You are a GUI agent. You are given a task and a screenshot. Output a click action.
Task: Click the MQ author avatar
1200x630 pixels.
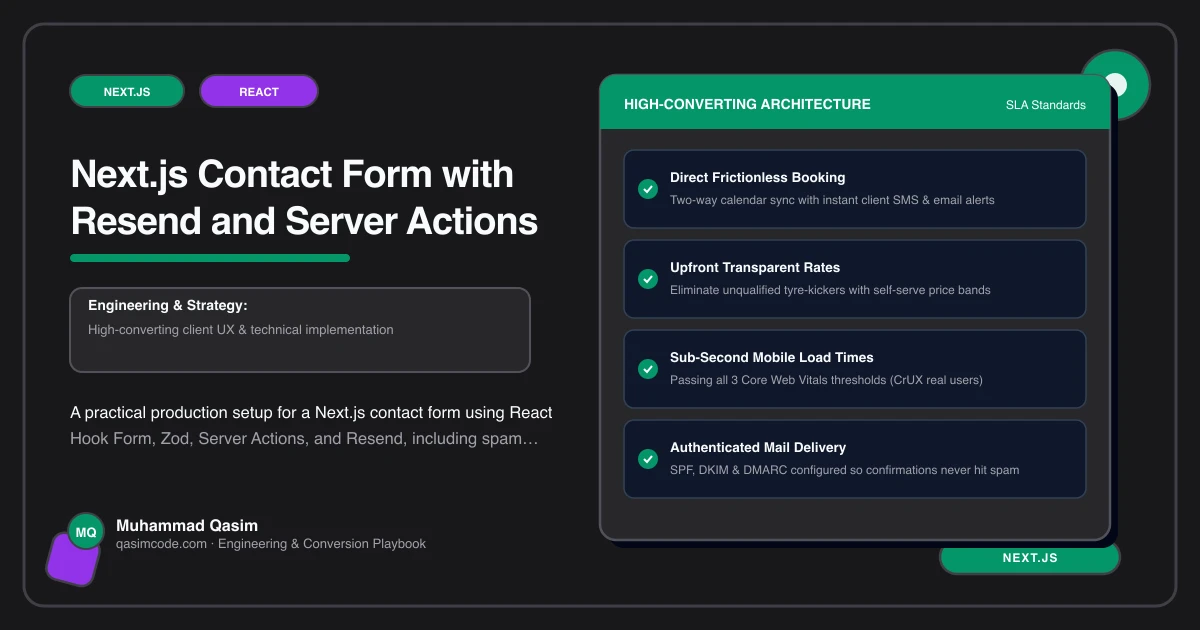click(x=86, y=532)
